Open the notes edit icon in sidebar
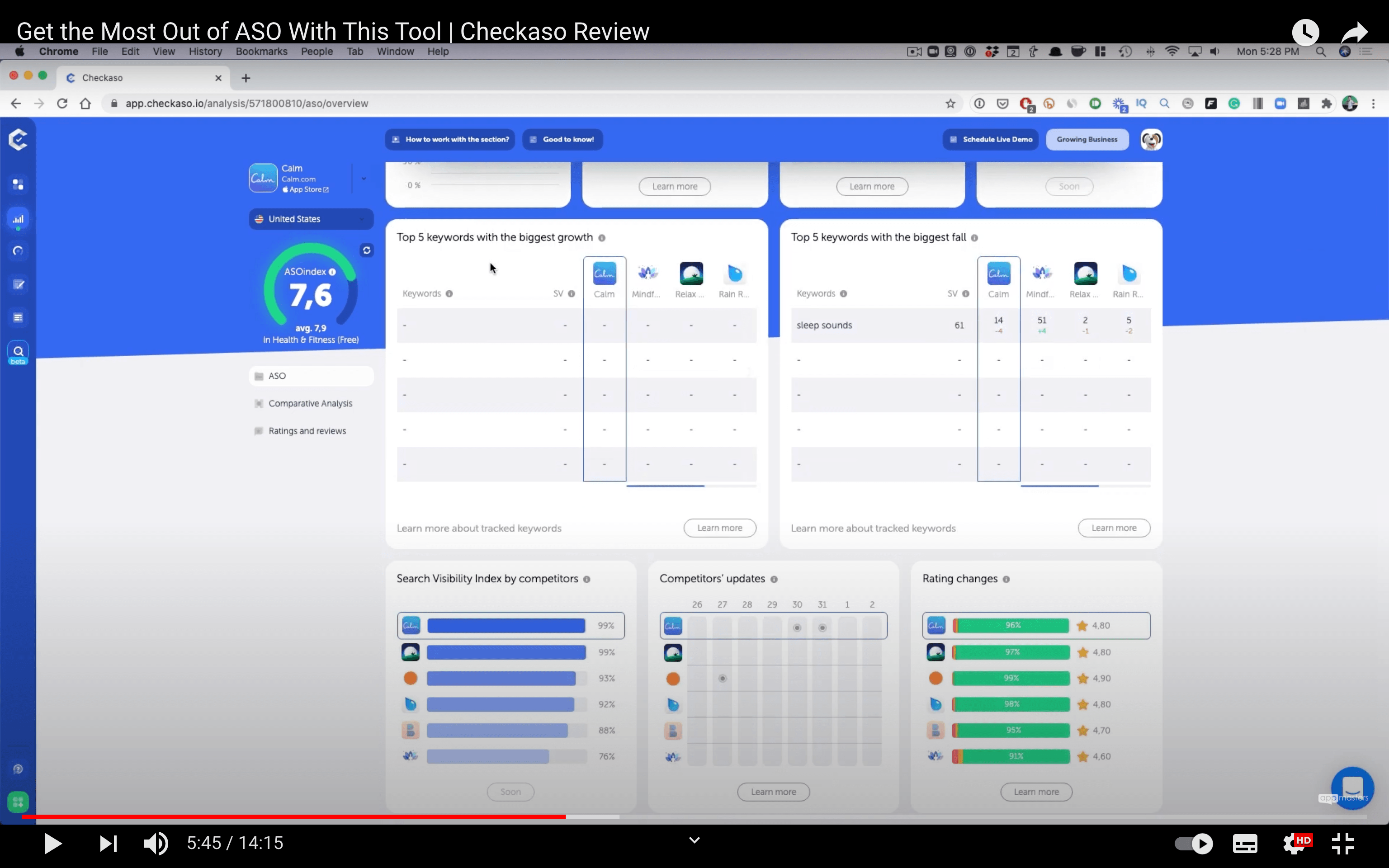Viewport: 1389px width, 868px height. coord(18,284)
